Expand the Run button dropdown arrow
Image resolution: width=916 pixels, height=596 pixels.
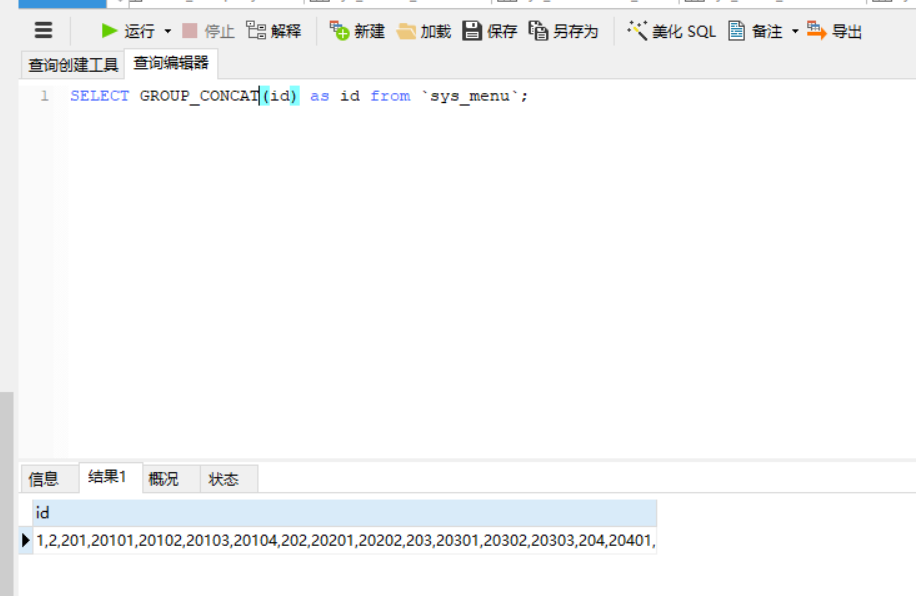pos(168,31)
